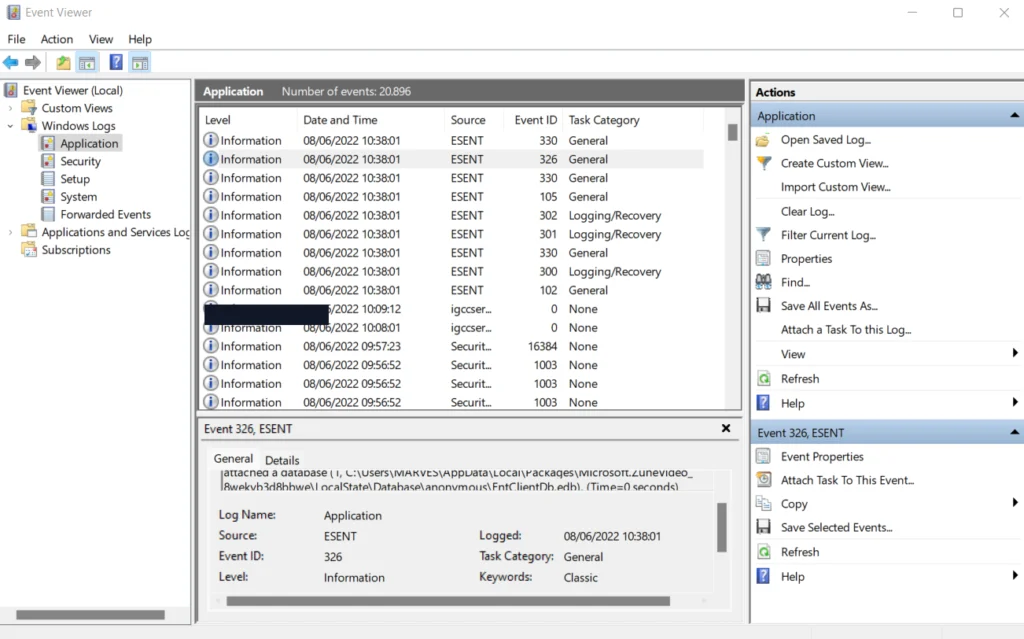Click the Save All Events As disk icon

763,305
